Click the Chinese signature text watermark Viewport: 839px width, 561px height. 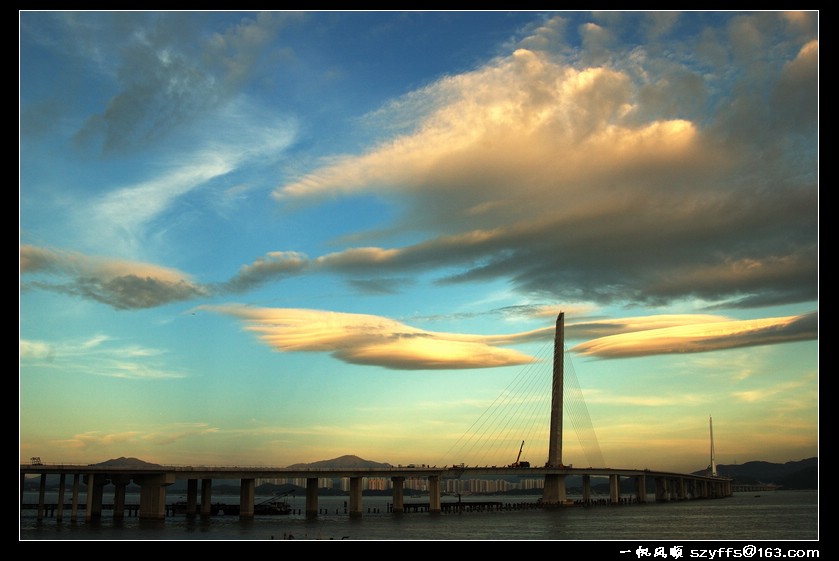[x=651, y=552]
